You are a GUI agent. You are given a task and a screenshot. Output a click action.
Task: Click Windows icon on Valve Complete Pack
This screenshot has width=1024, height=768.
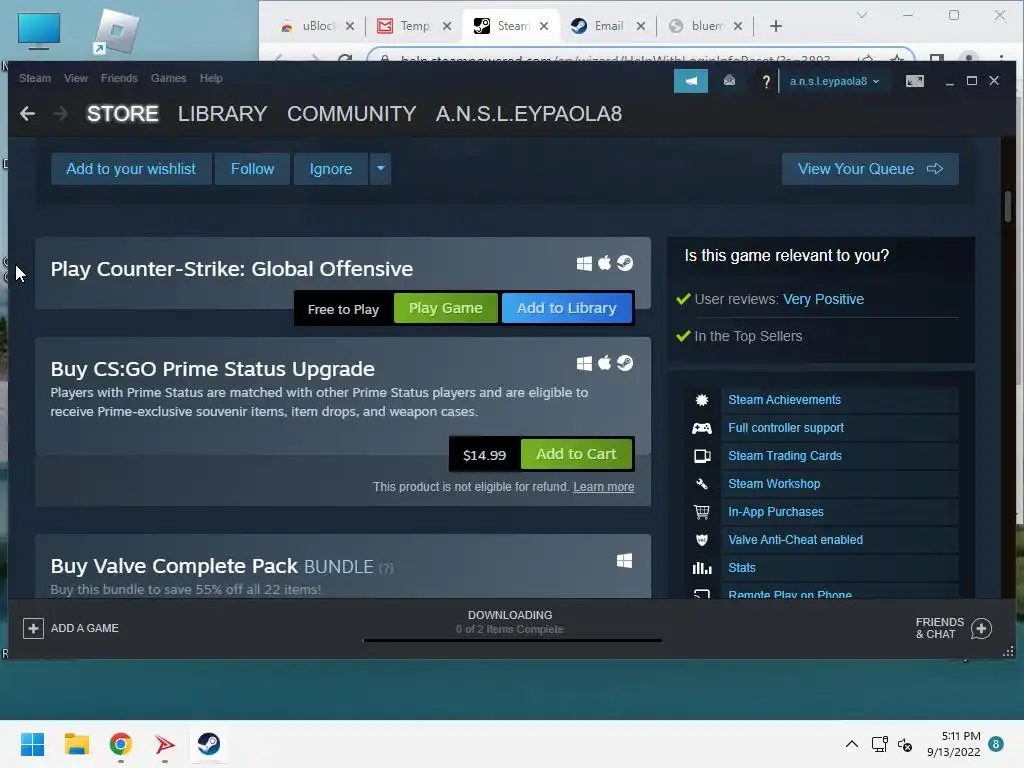coord(624,560)
